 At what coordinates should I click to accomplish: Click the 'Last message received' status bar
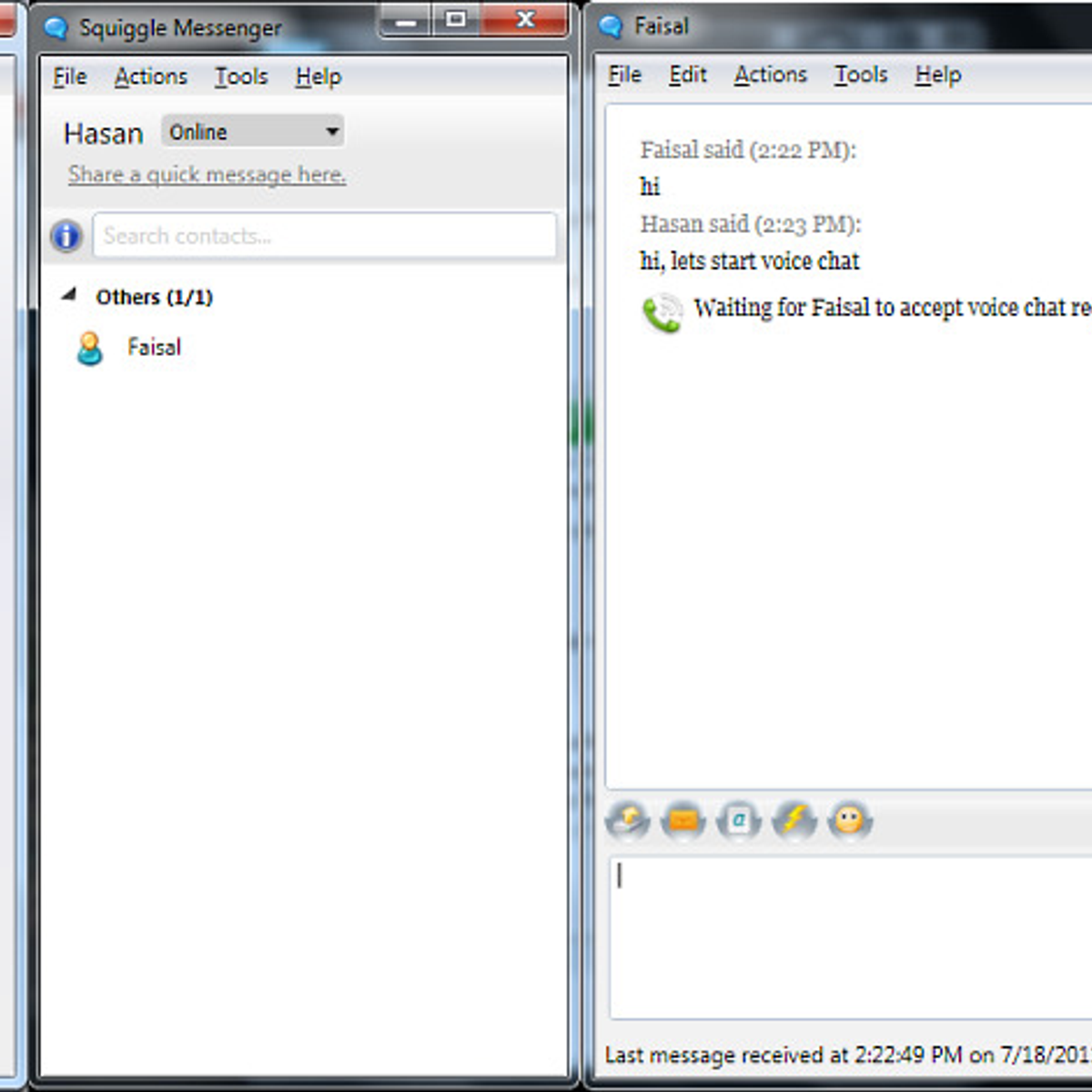tap(848, 1055)
